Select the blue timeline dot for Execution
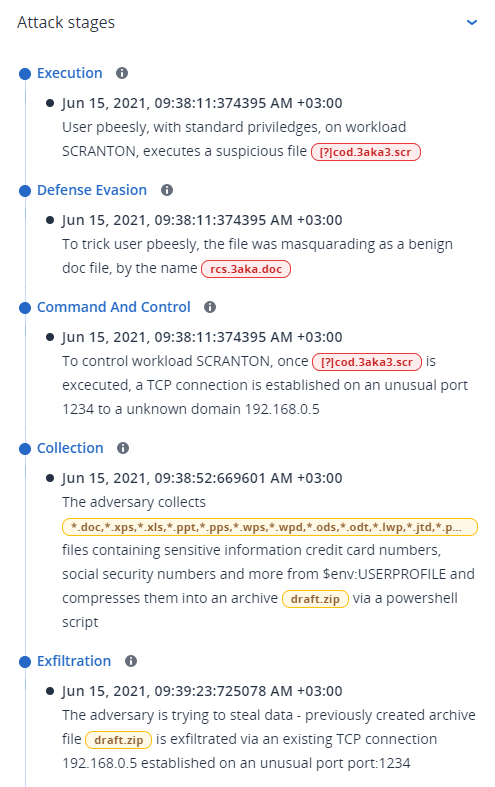 pyautogui.click(x=25, y=74)
